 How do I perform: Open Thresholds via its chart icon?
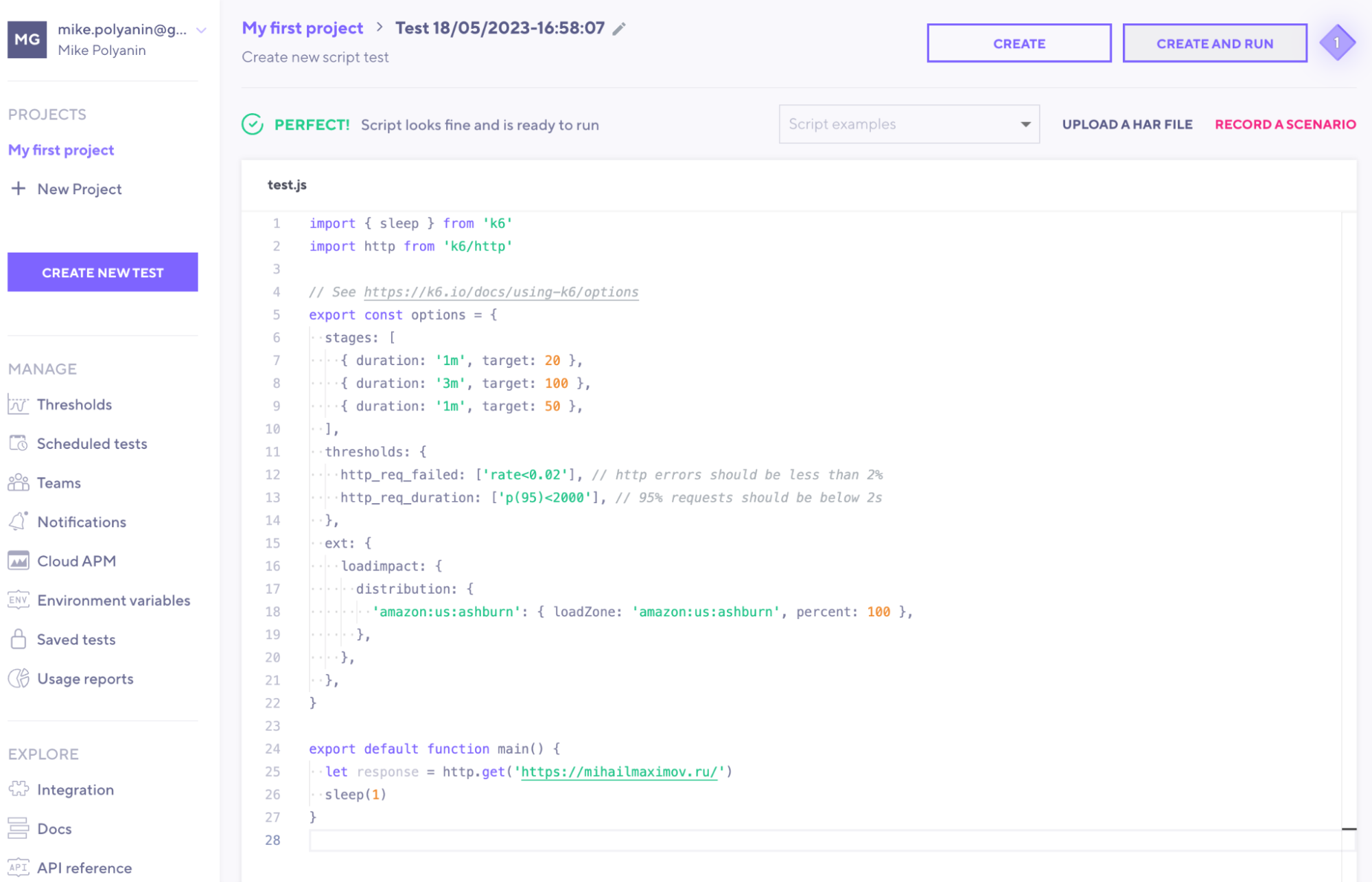coord(19,405)
